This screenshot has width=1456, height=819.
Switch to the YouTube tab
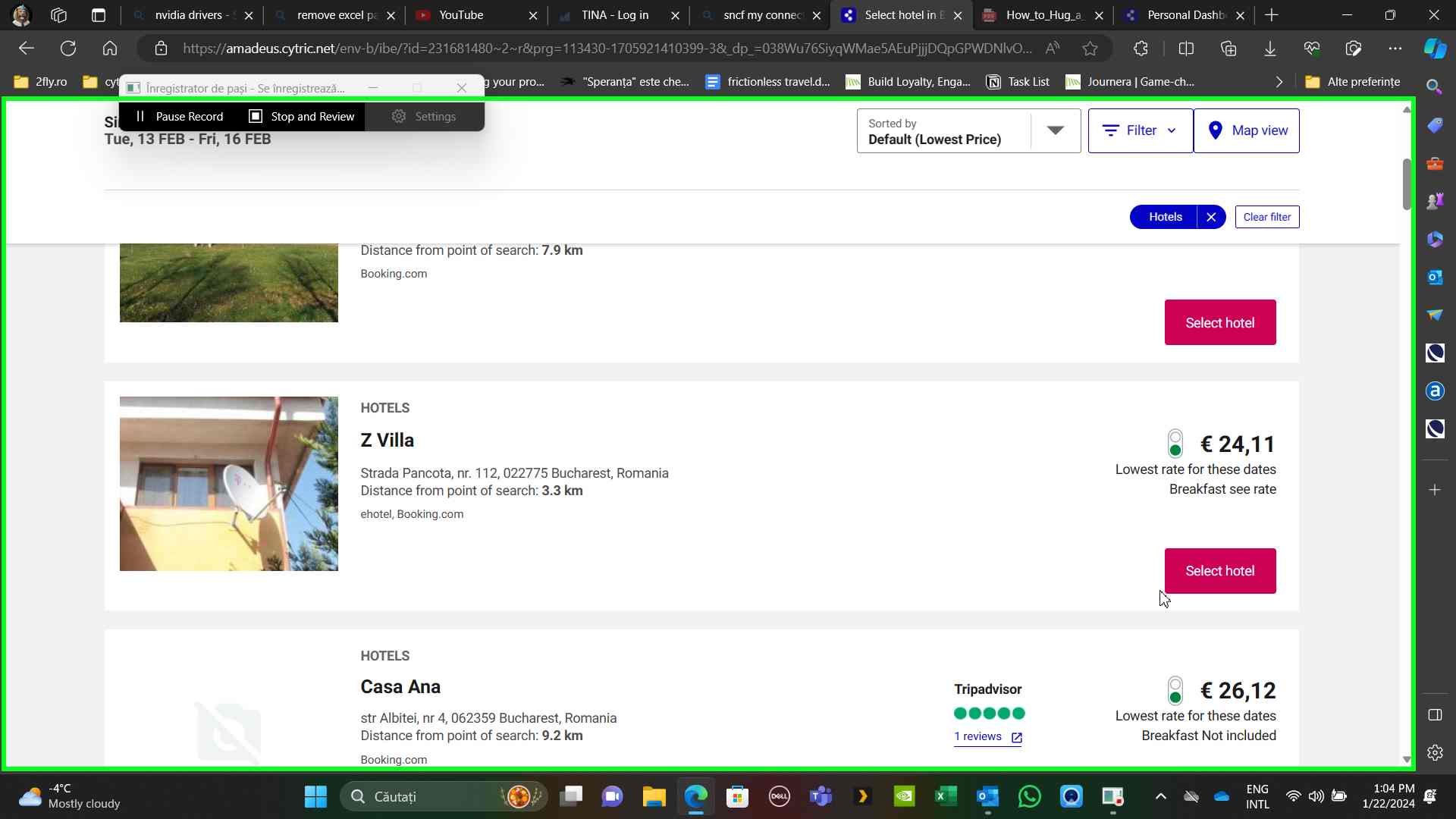[x=461, y=15]
